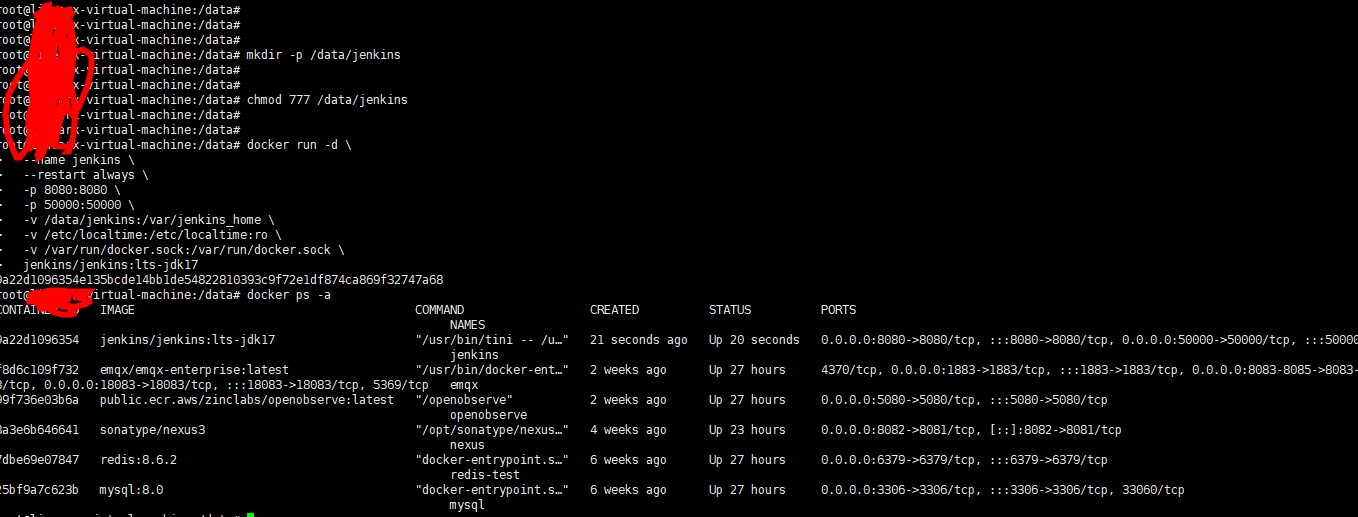
Task: Click the '/data/jenkins:/var/jenkins_home' volume line
Action: click(x=149, y=220)
